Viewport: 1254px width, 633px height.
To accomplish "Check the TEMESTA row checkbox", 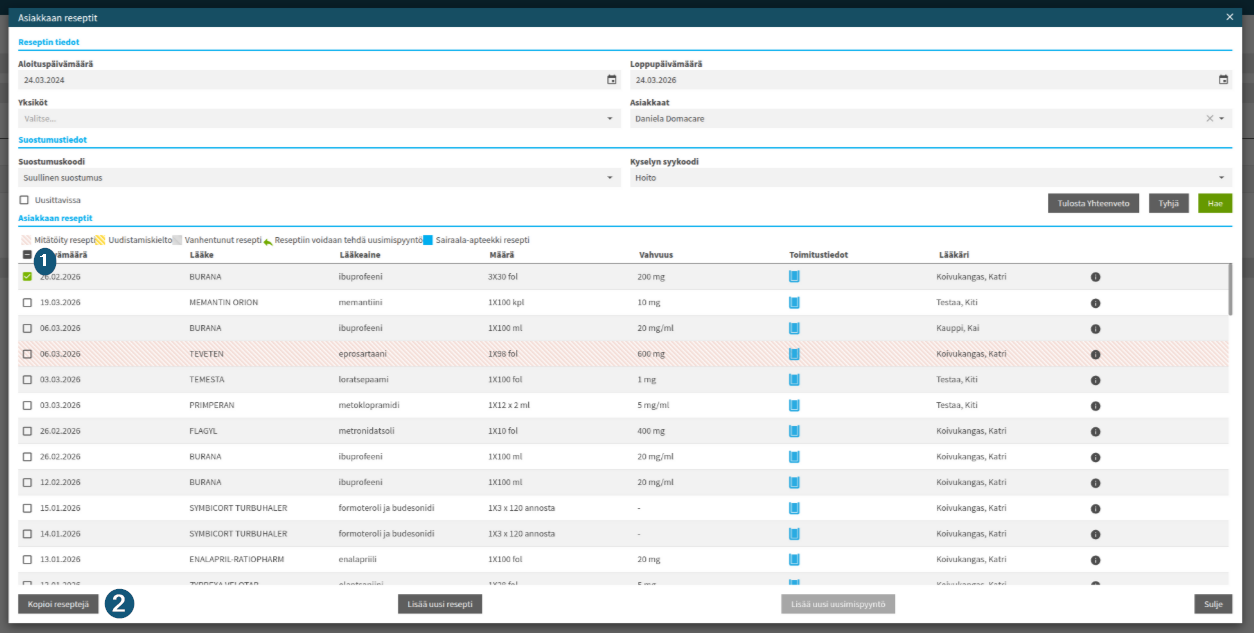I will [x=27, y=380].
